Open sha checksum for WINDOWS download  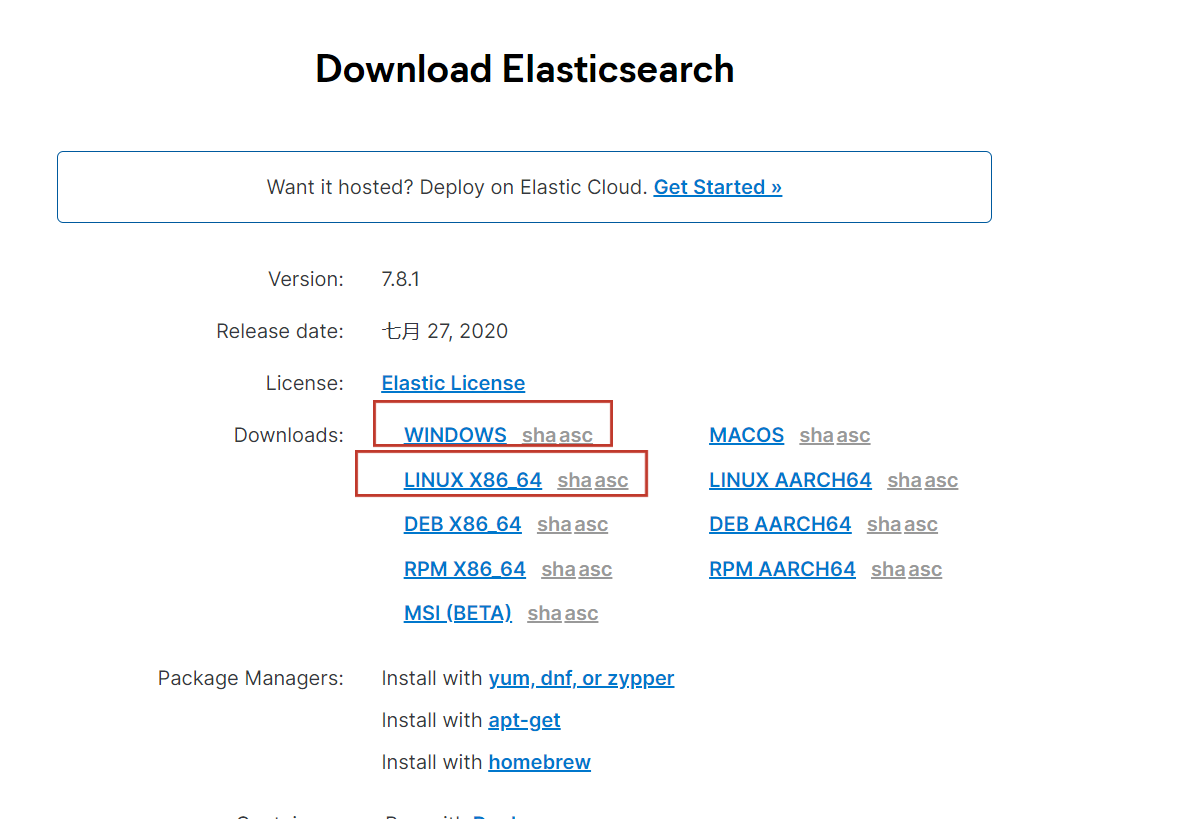(538, 435)
